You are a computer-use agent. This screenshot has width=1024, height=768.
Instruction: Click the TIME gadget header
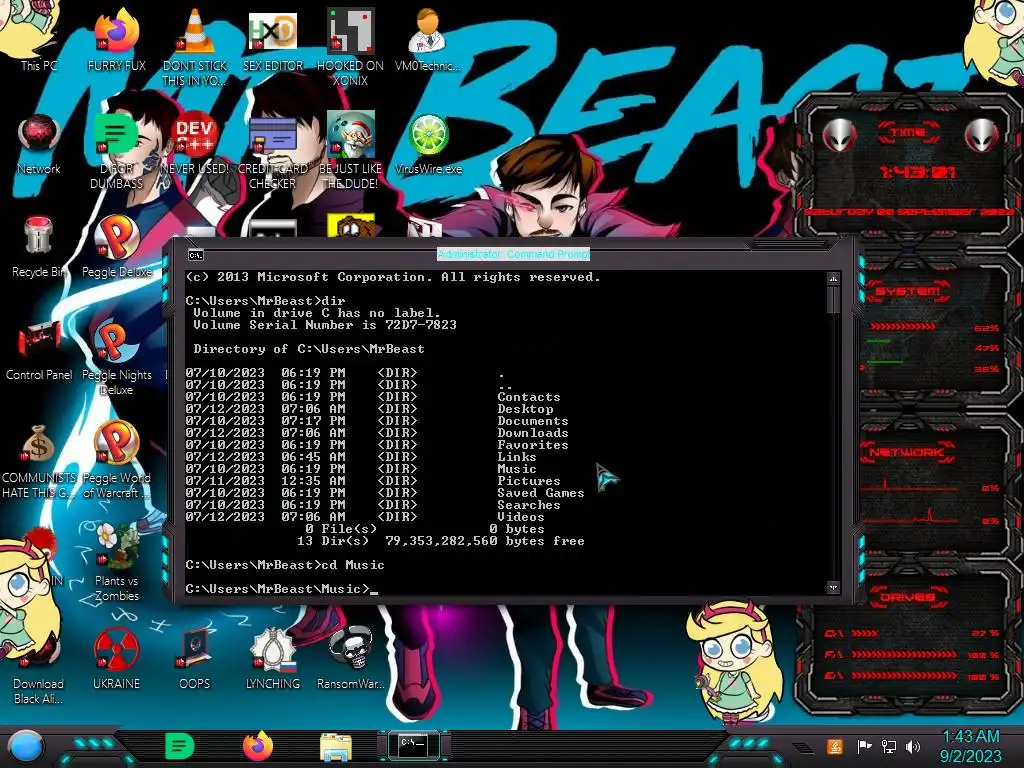click(908, 132)
